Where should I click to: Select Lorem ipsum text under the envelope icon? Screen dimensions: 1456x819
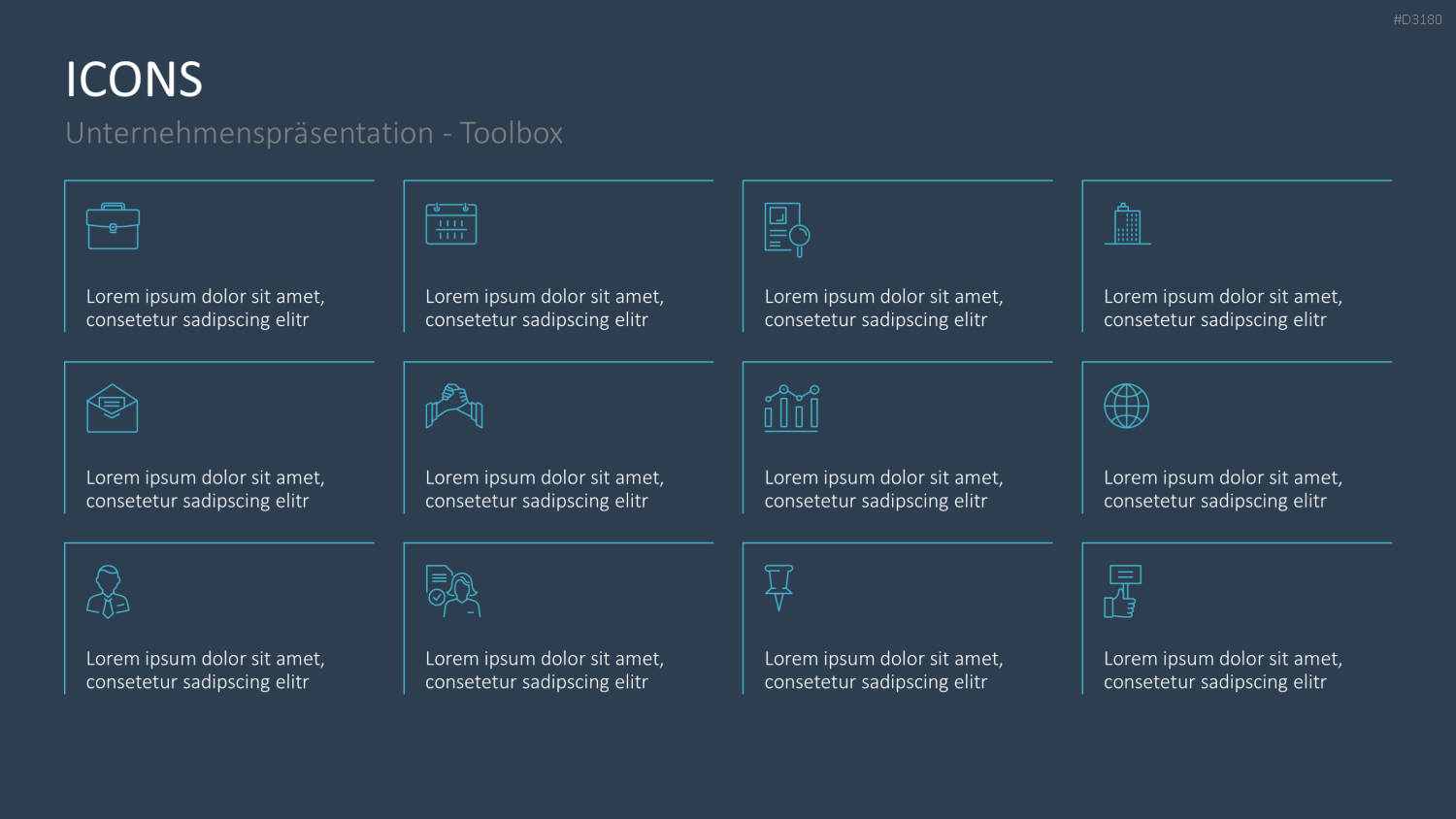tap(206, 489)
